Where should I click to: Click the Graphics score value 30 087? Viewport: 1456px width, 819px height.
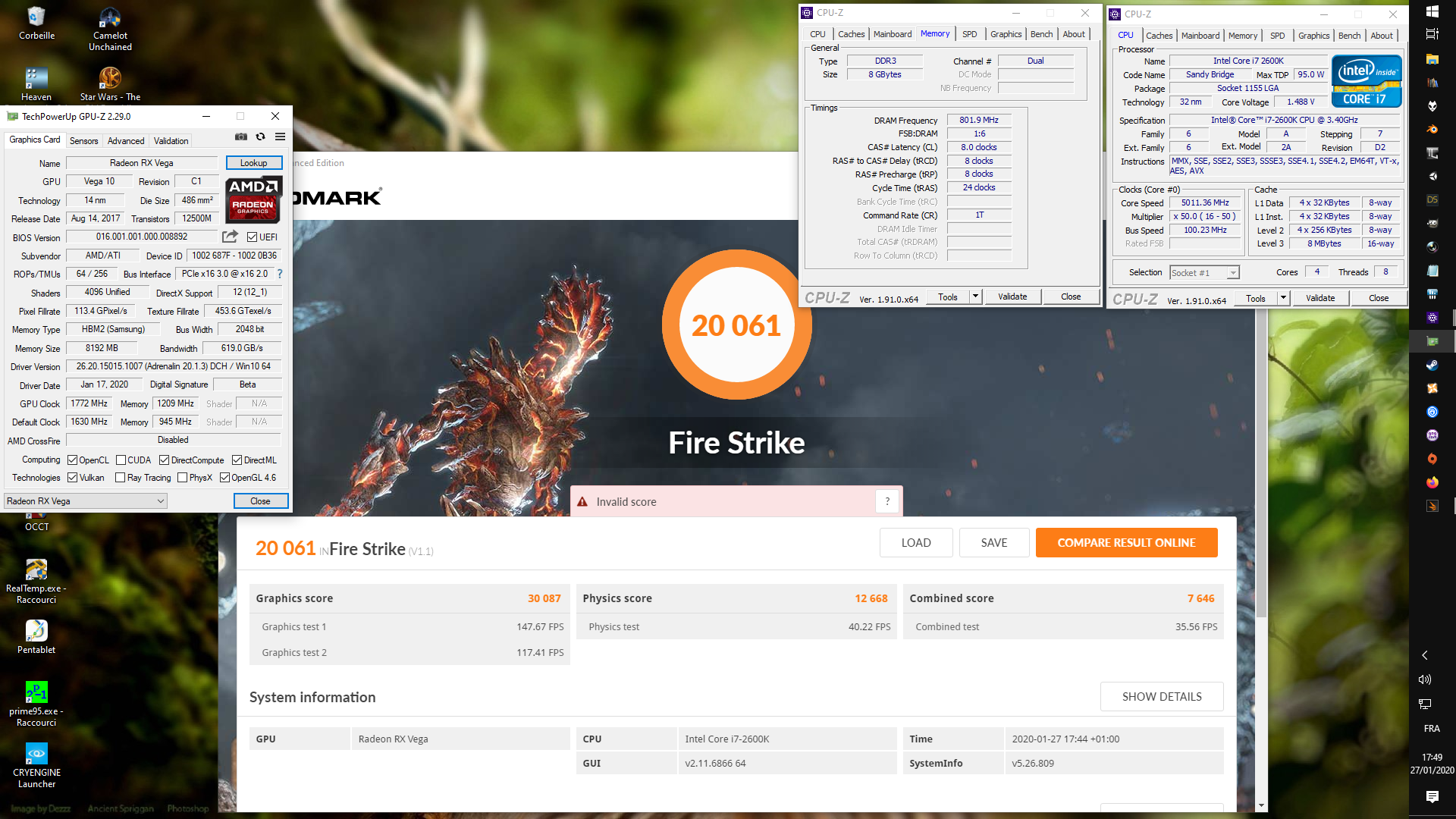click(x=544, y=598)
